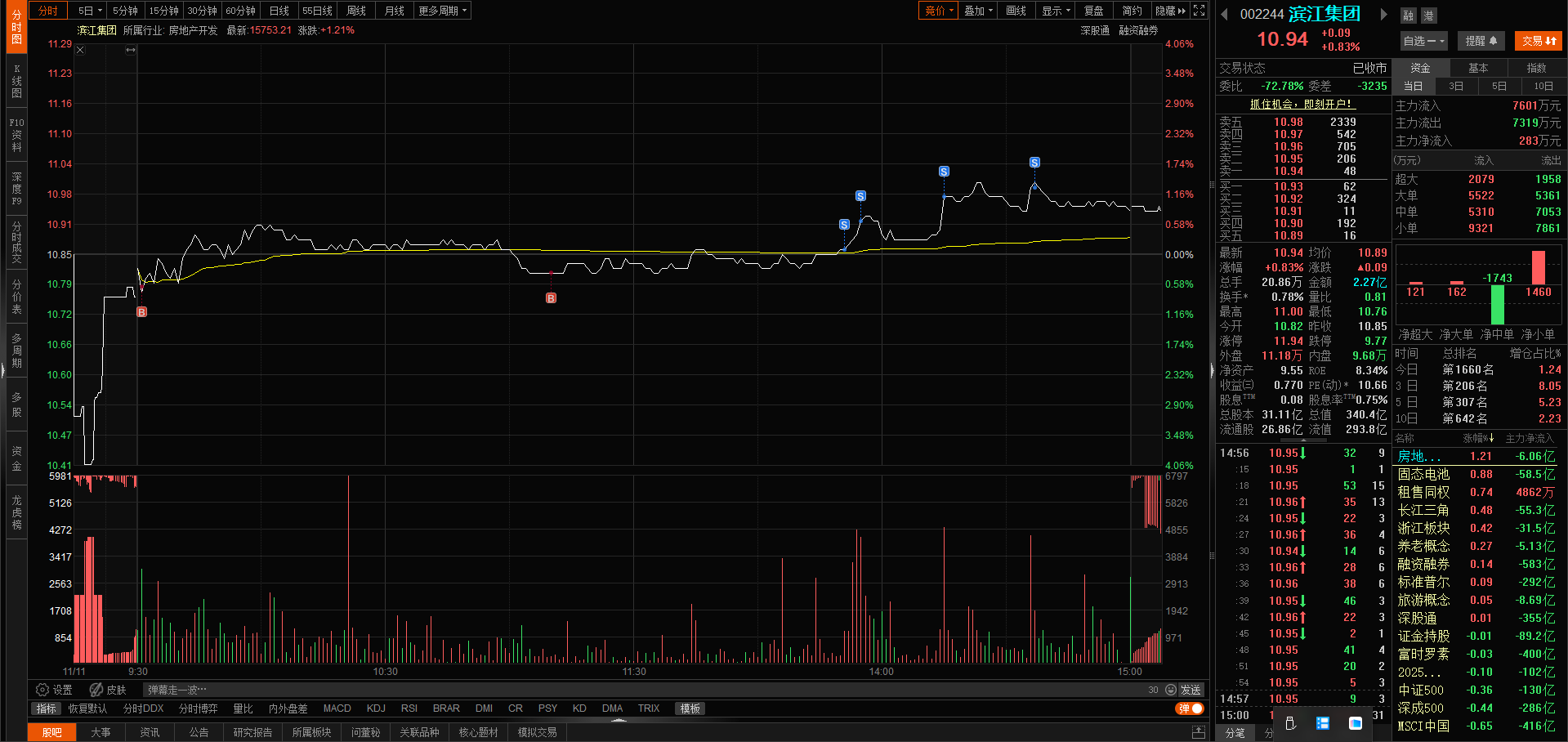The image size is (1568, 742).
Task: Toggle the 指标 indicator button
Action: 47,708
